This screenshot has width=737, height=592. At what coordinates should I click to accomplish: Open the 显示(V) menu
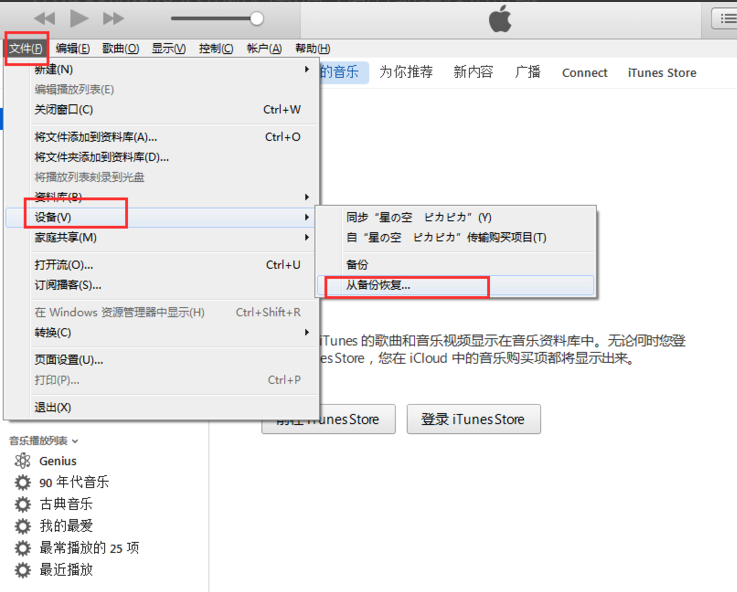tap(169, 48)
